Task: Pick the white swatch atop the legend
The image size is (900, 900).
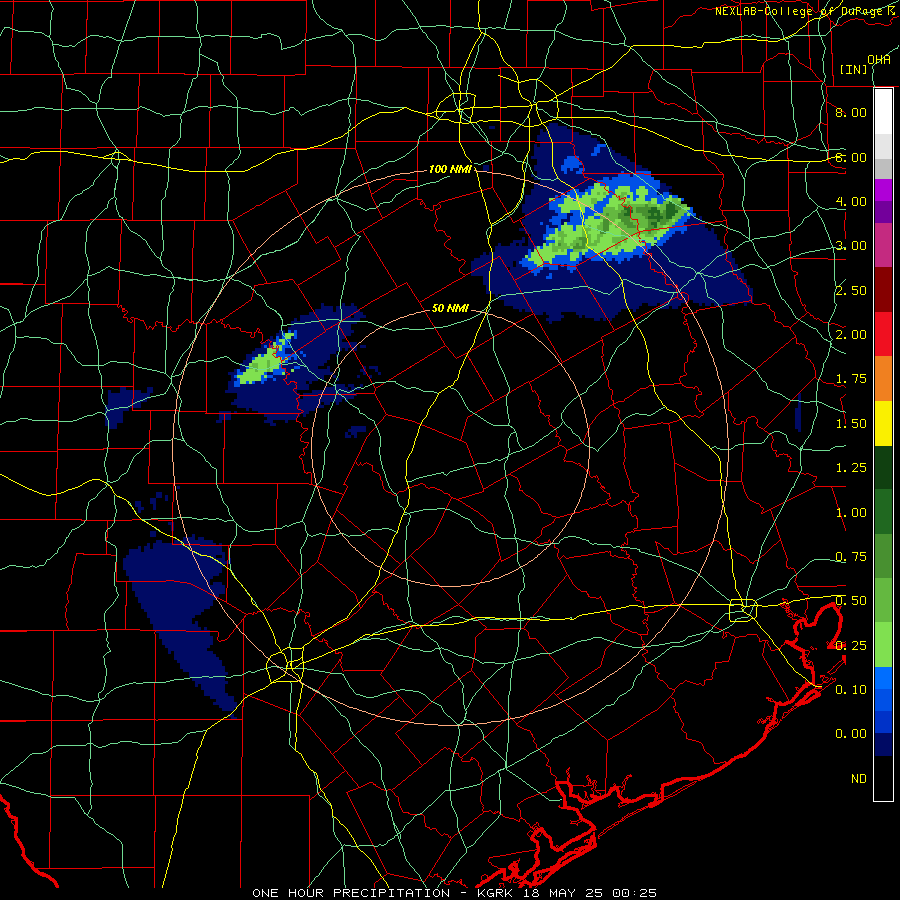Action: [883, 112]
